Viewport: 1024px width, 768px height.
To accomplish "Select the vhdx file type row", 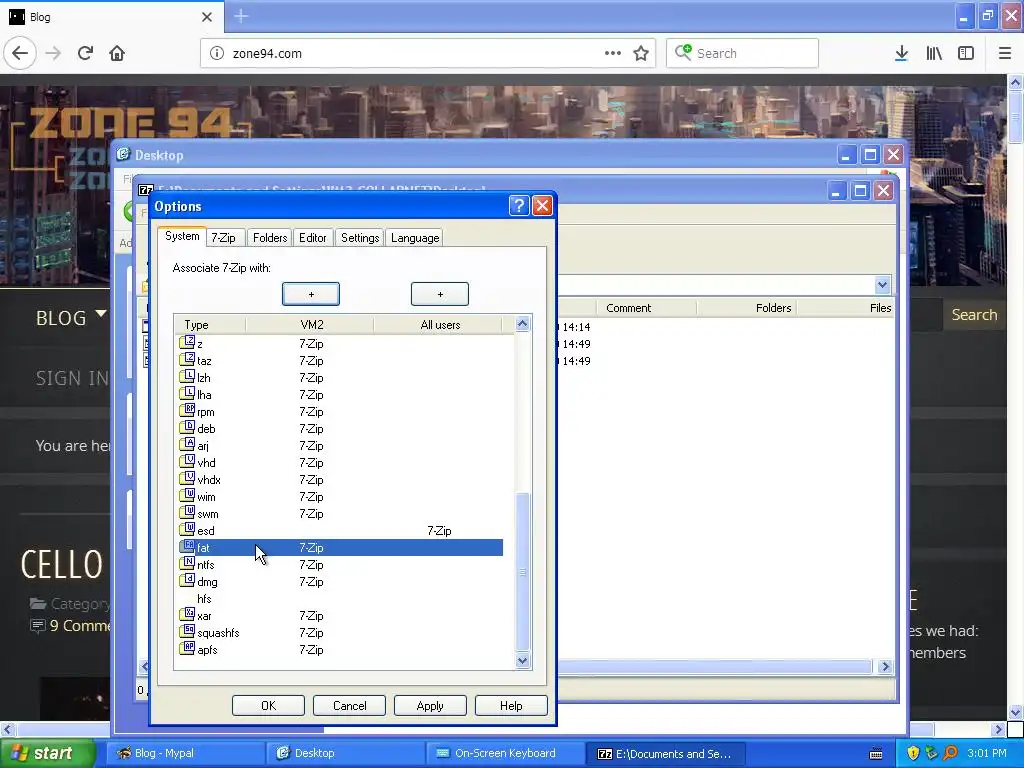I will click(x=340, y=479).
